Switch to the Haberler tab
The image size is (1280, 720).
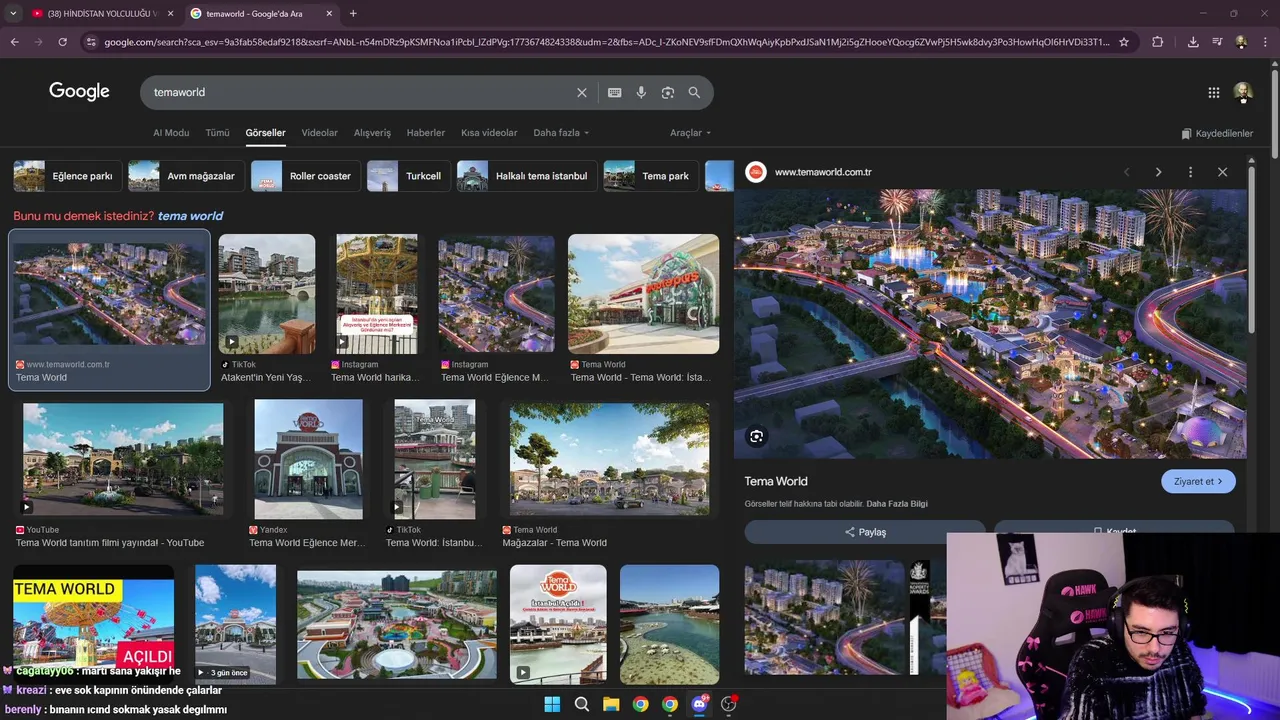tap(425, 133)
